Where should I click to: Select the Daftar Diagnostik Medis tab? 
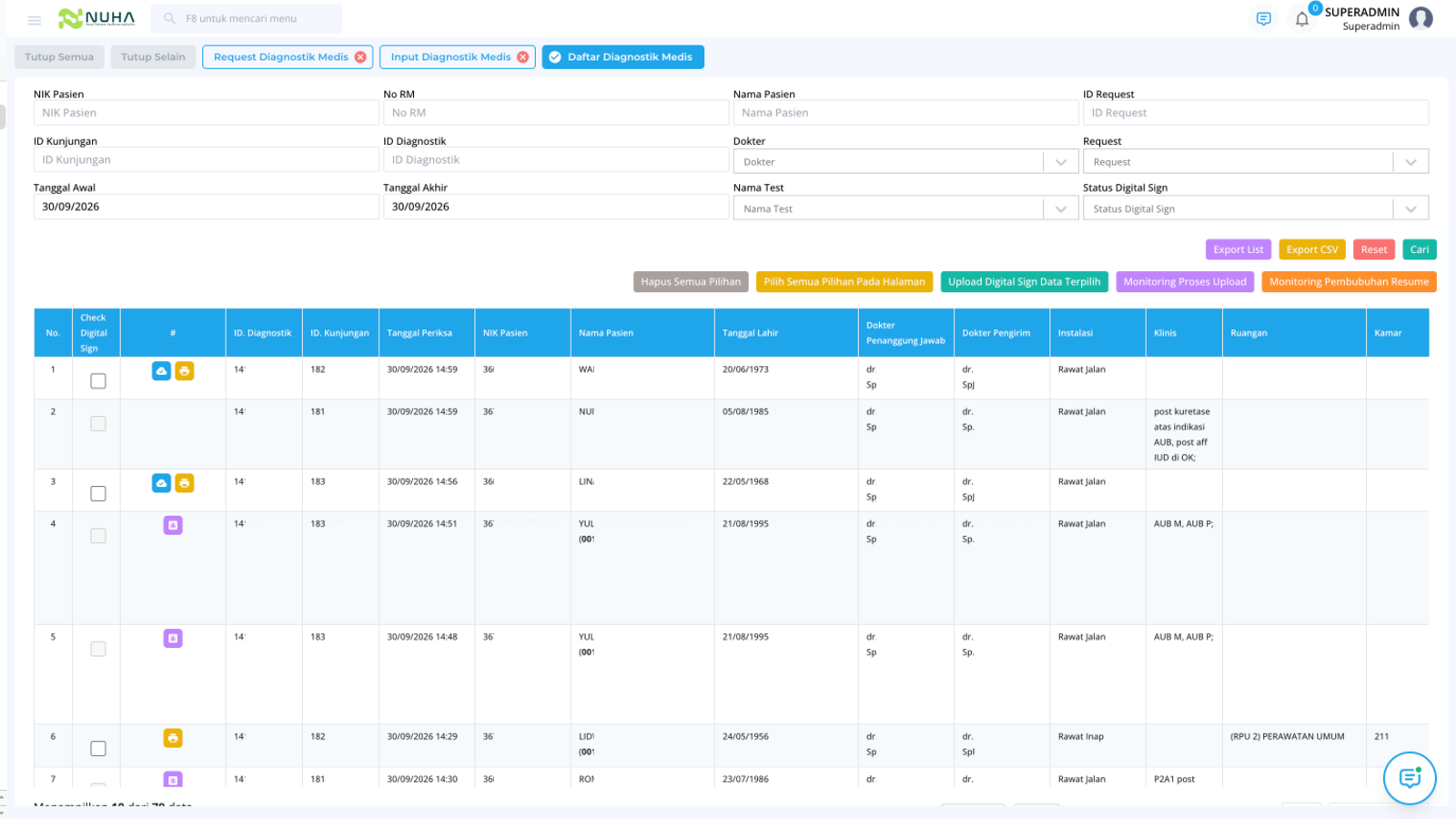pyautogui.click(x=623, y=57)
